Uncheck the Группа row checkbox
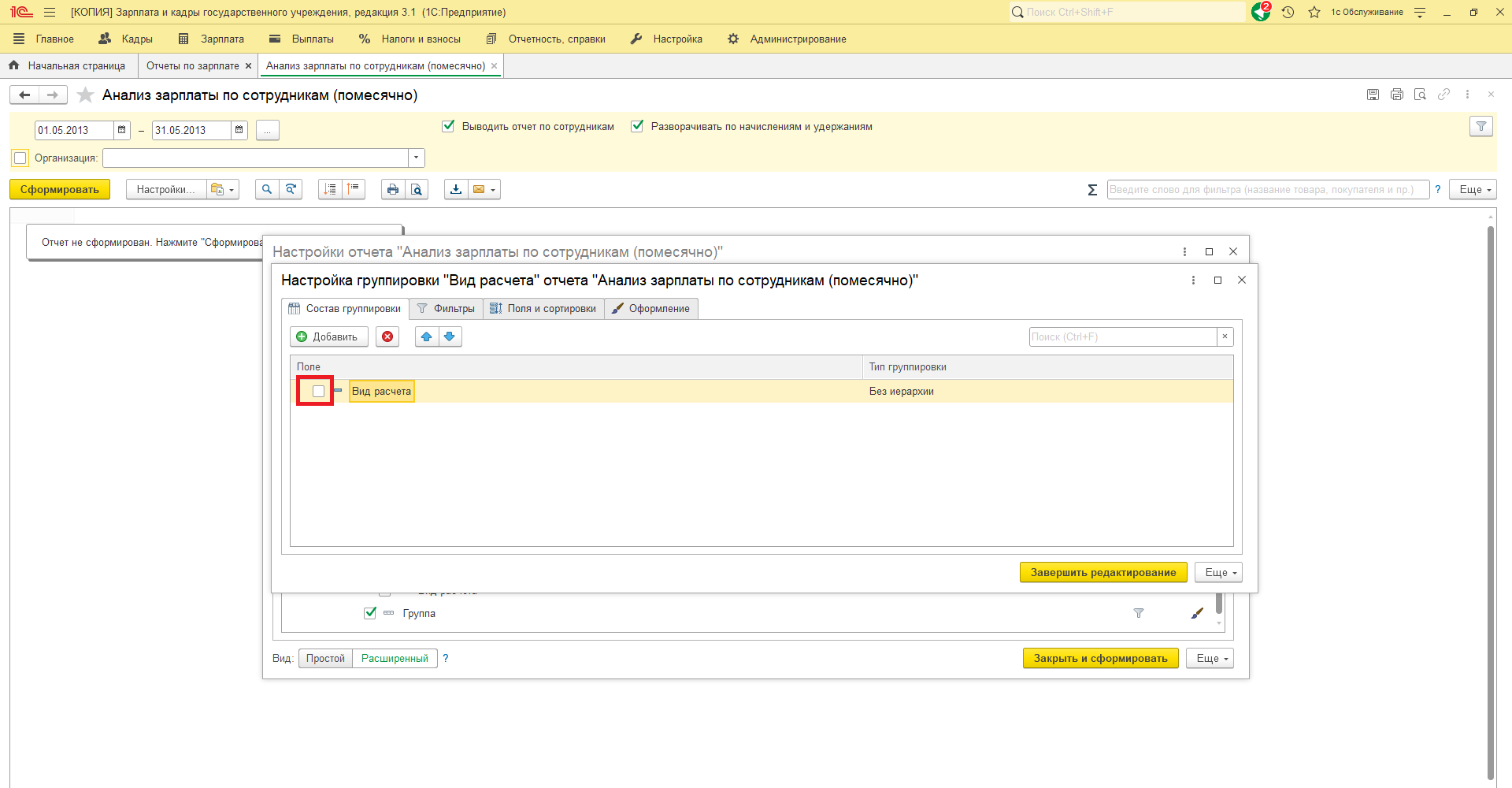The height and width of the screenshot is (788, 1512). (x=370, y=613)
